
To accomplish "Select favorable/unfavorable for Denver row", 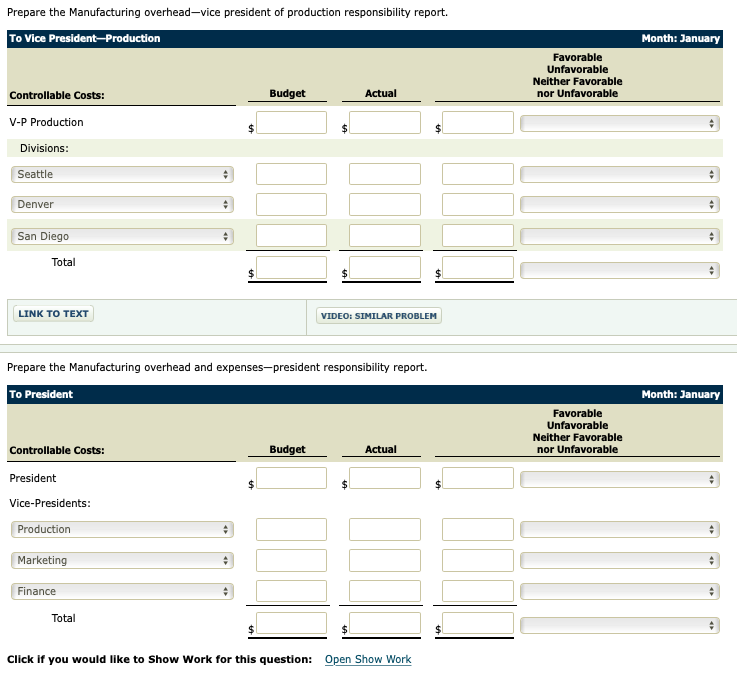I will [619, 204].
